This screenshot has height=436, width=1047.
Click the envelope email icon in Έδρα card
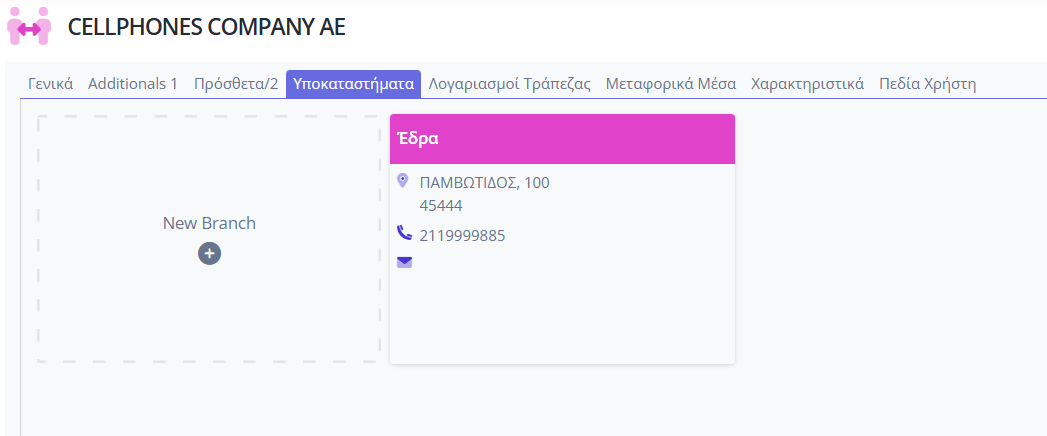[405, 262]
